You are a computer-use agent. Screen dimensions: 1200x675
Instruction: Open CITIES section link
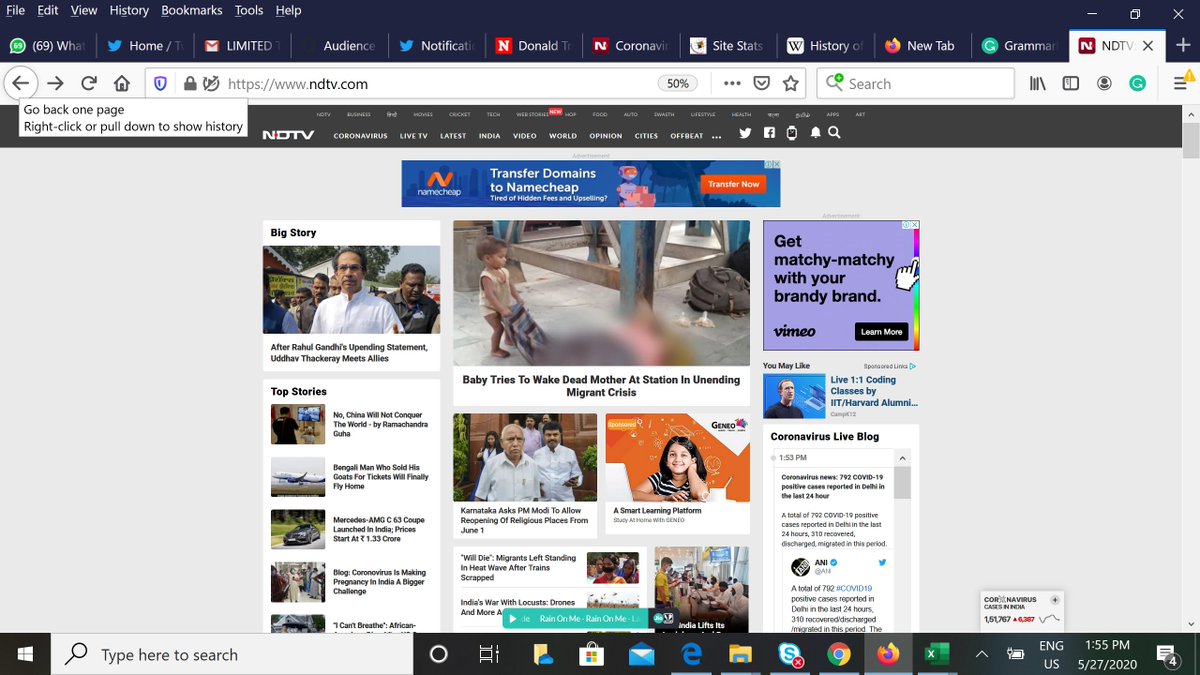click(x=646, y=136)
